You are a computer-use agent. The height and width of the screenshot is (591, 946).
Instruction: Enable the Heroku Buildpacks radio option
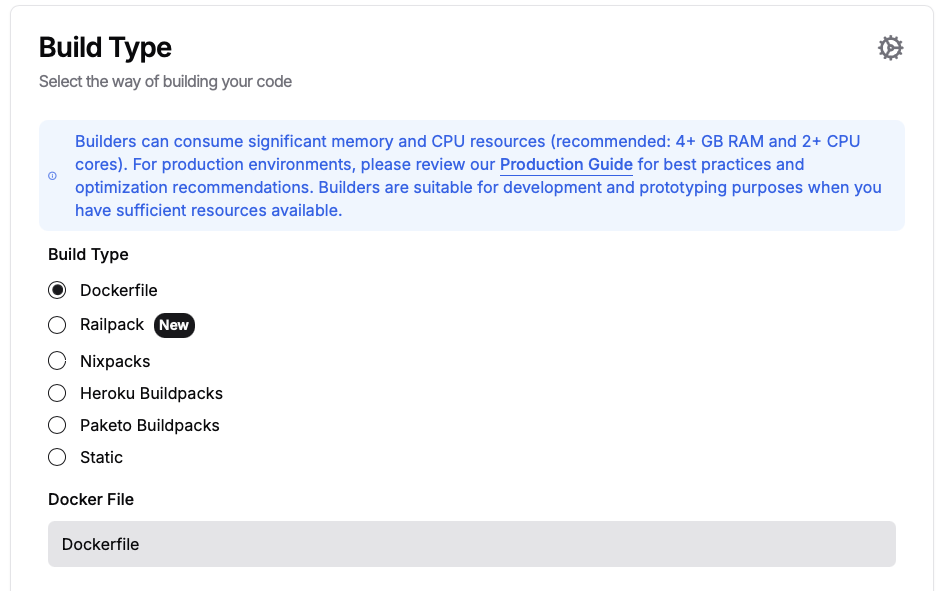(57, 393)
